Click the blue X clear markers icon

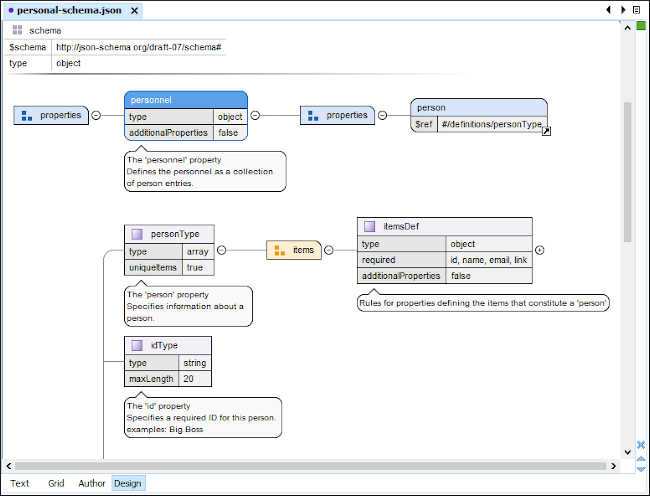pos(641,445)
